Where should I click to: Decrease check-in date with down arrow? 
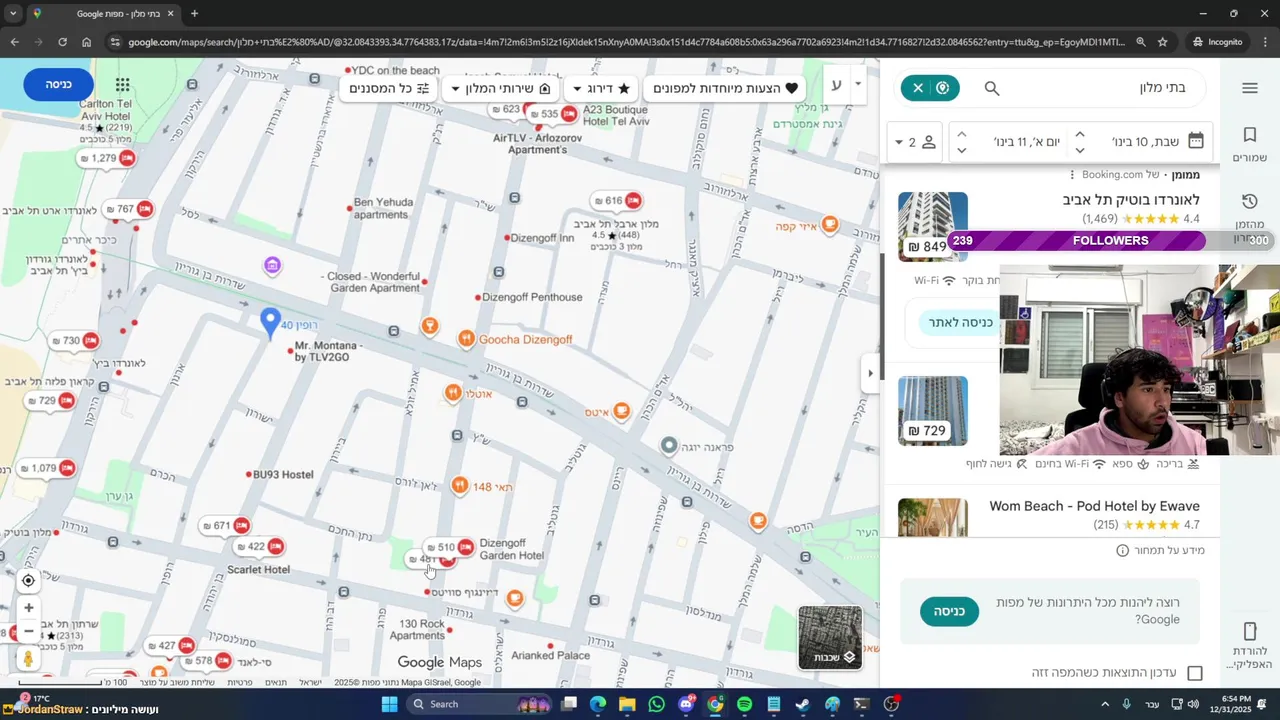(1080, 150)
